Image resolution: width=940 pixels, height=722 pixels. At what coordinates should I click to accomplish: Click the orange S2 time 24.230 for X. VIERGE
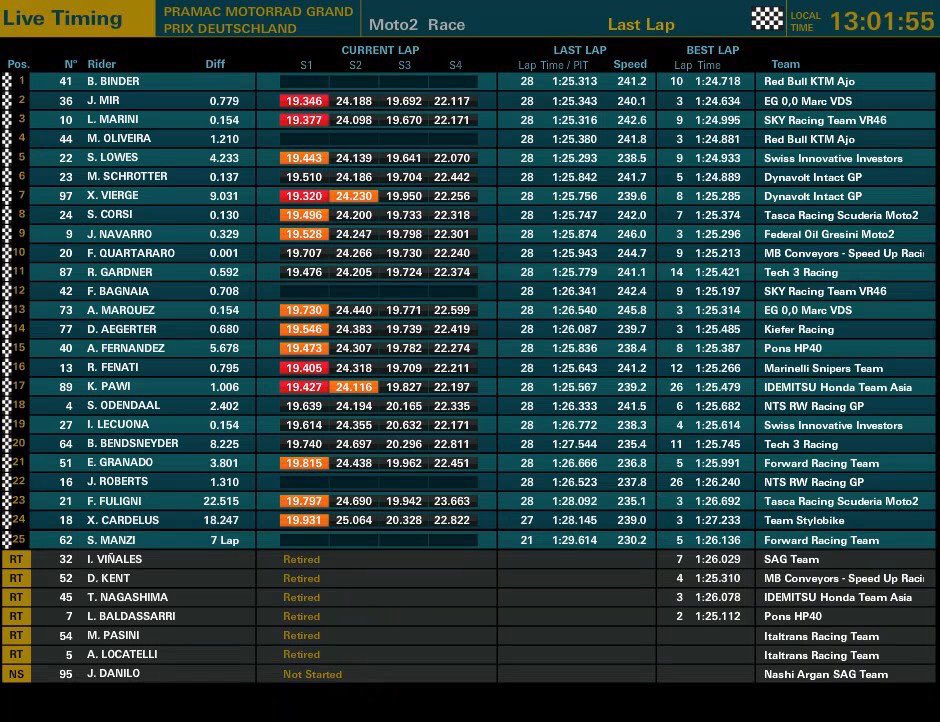pyautogui.click(x=354, y=196)
